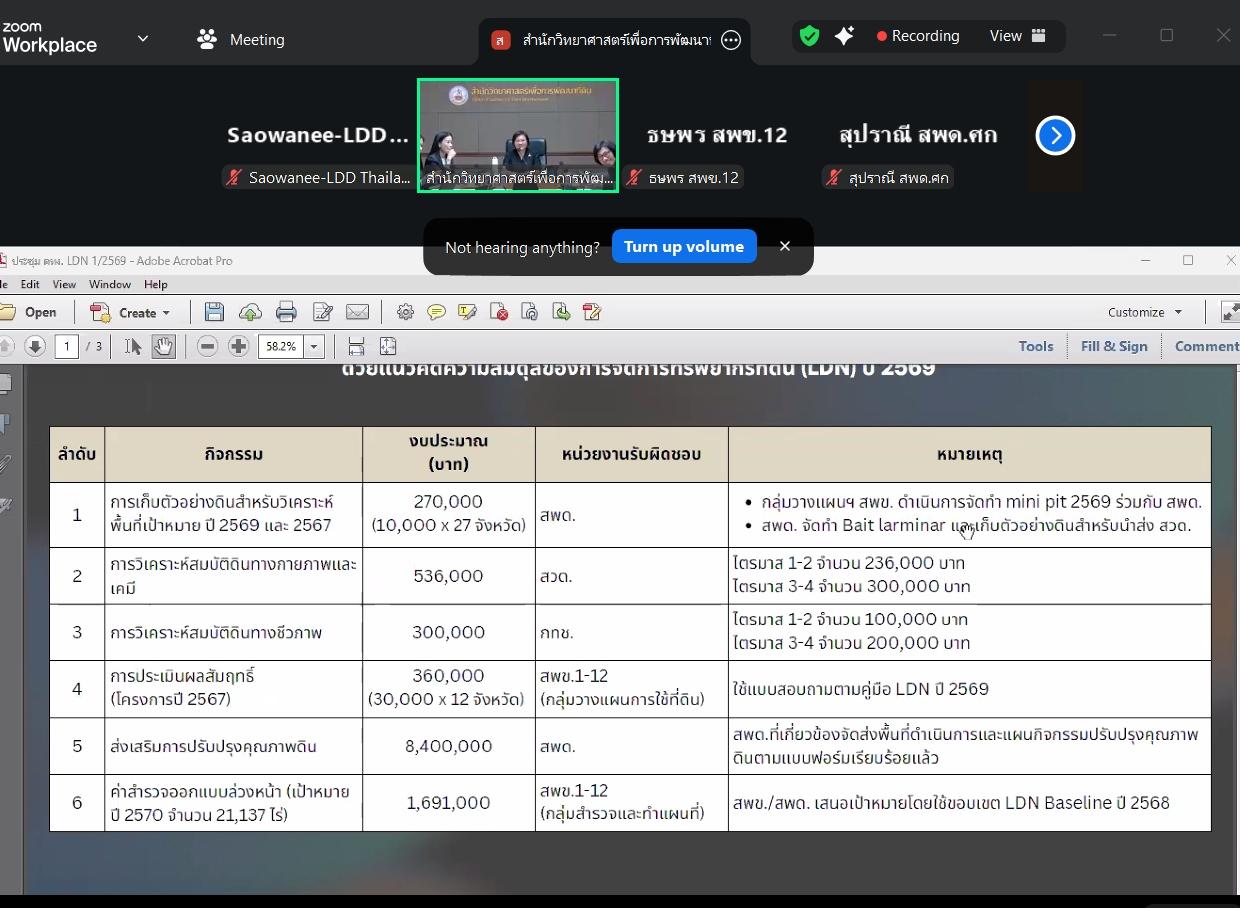Add a sticky note comment

click(x=436, y=312)
